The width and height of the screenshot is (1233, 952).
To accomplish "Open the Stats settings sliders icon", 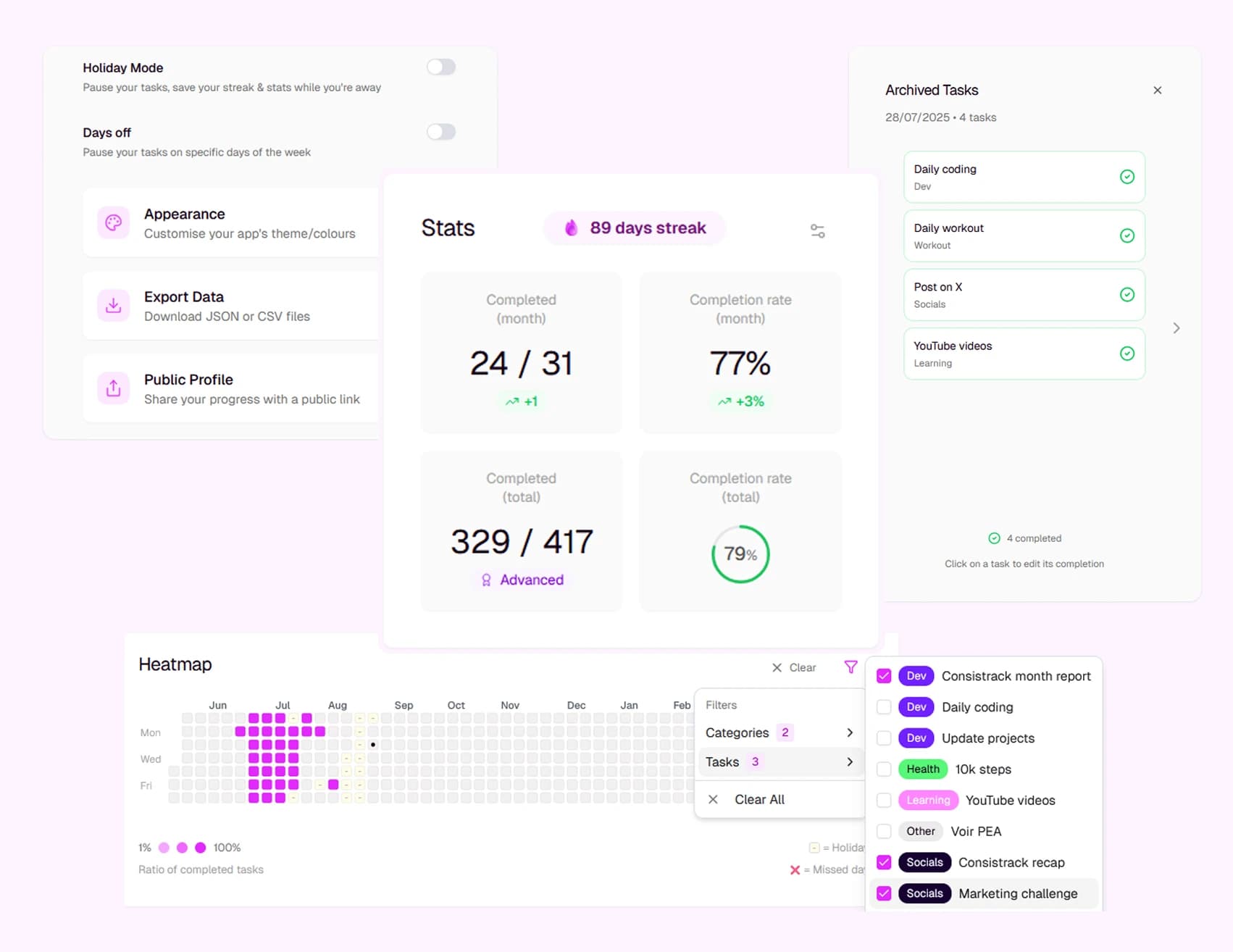I will (817, 230).
